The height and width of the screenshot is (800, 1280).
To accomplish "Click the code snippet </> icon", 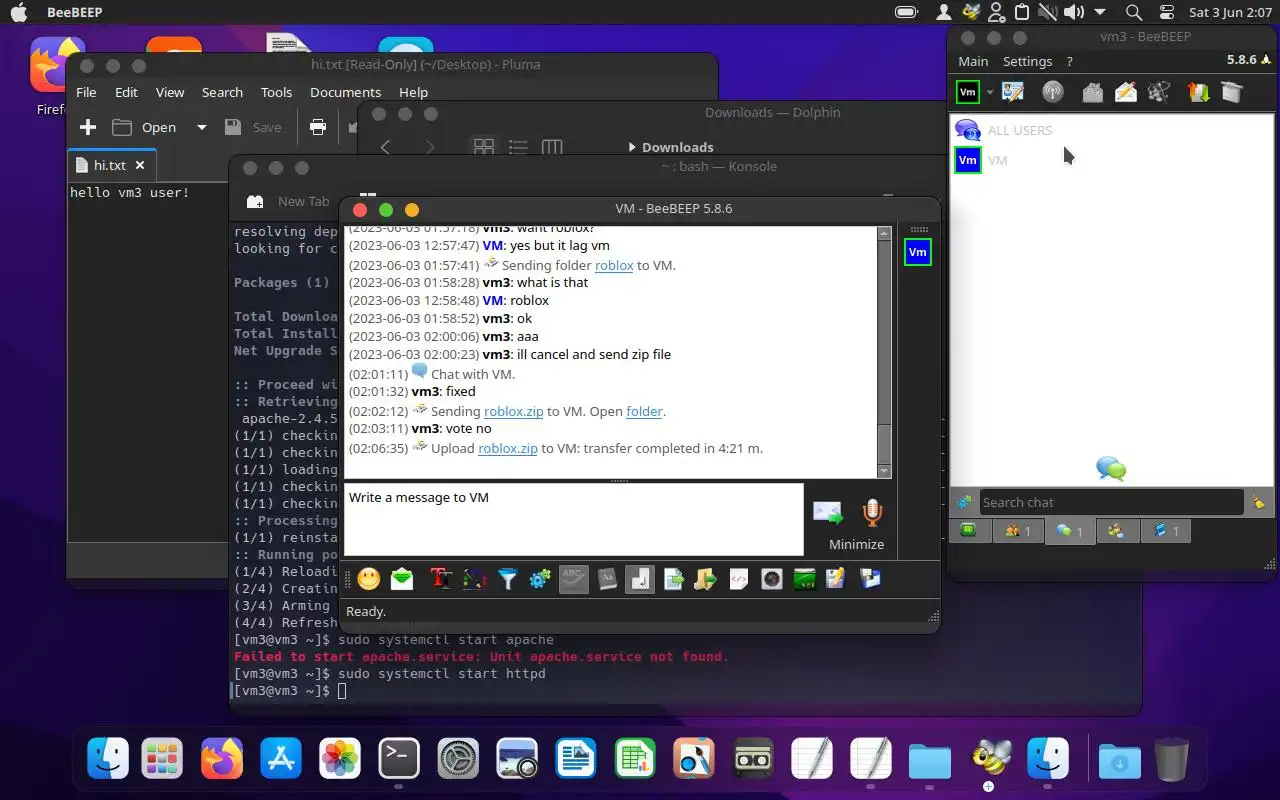I will tap(739, 579).
